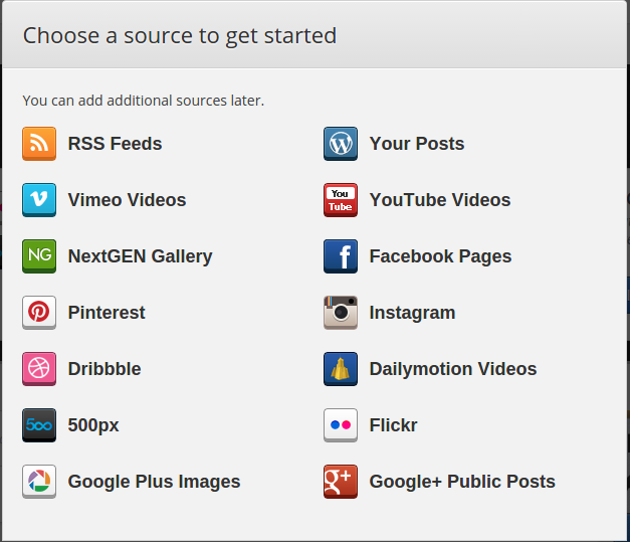The height and width of the screenshot is (542, 630).
Task: Choose Dailymotion Videos label
Action: click(x=453, y=370)
